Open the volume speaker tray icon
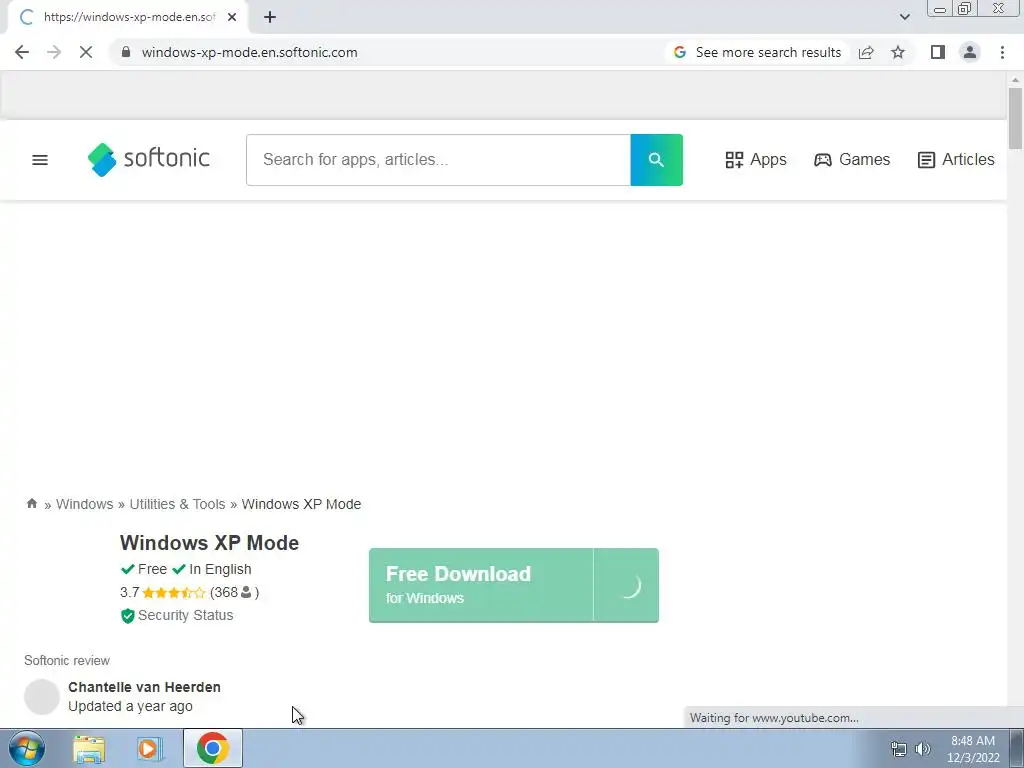The image size is (1024, 768). click(x=923, y=749)
